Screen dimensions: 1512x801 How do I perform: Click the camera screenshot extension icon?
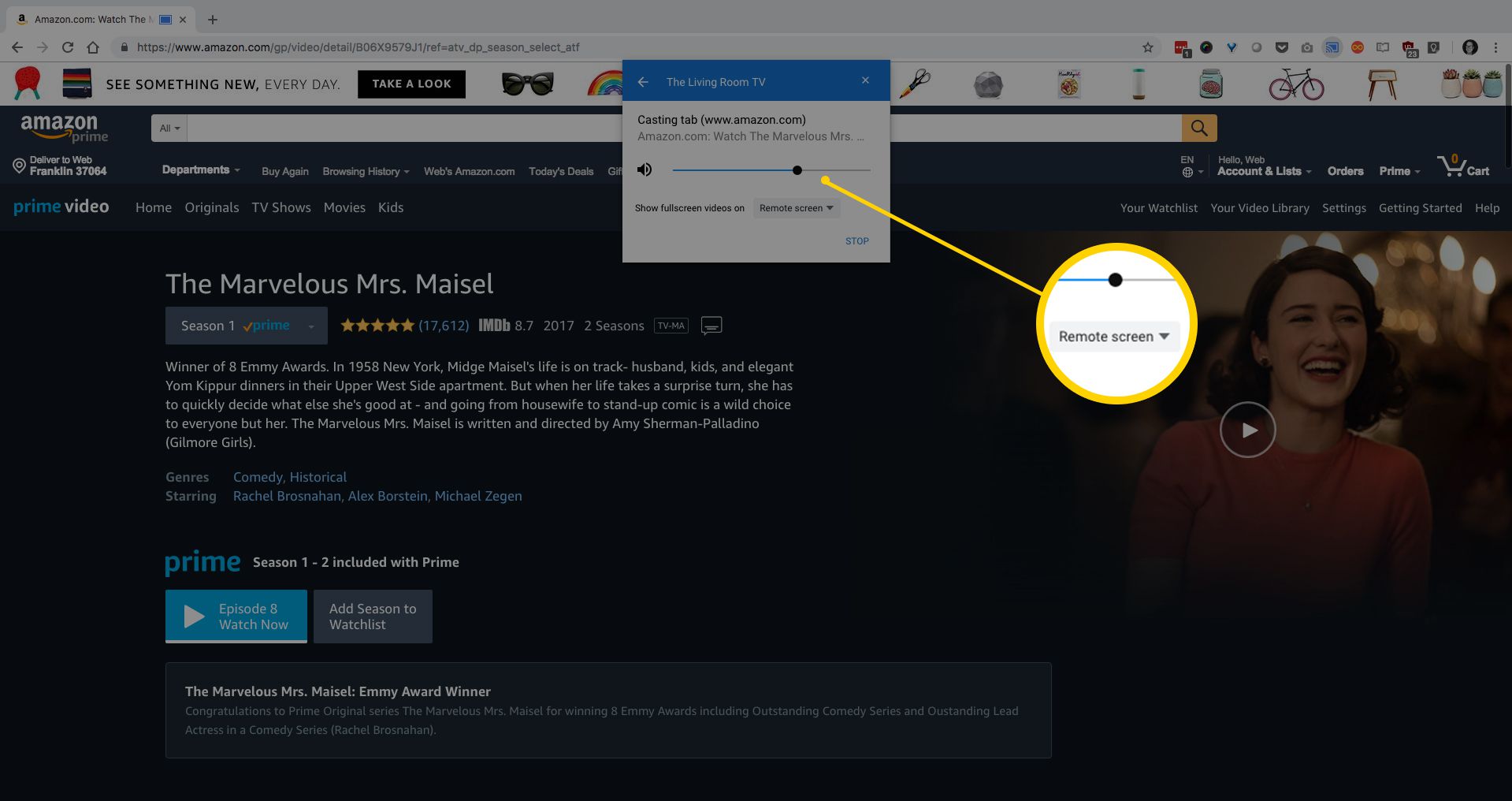(1307, 47)
